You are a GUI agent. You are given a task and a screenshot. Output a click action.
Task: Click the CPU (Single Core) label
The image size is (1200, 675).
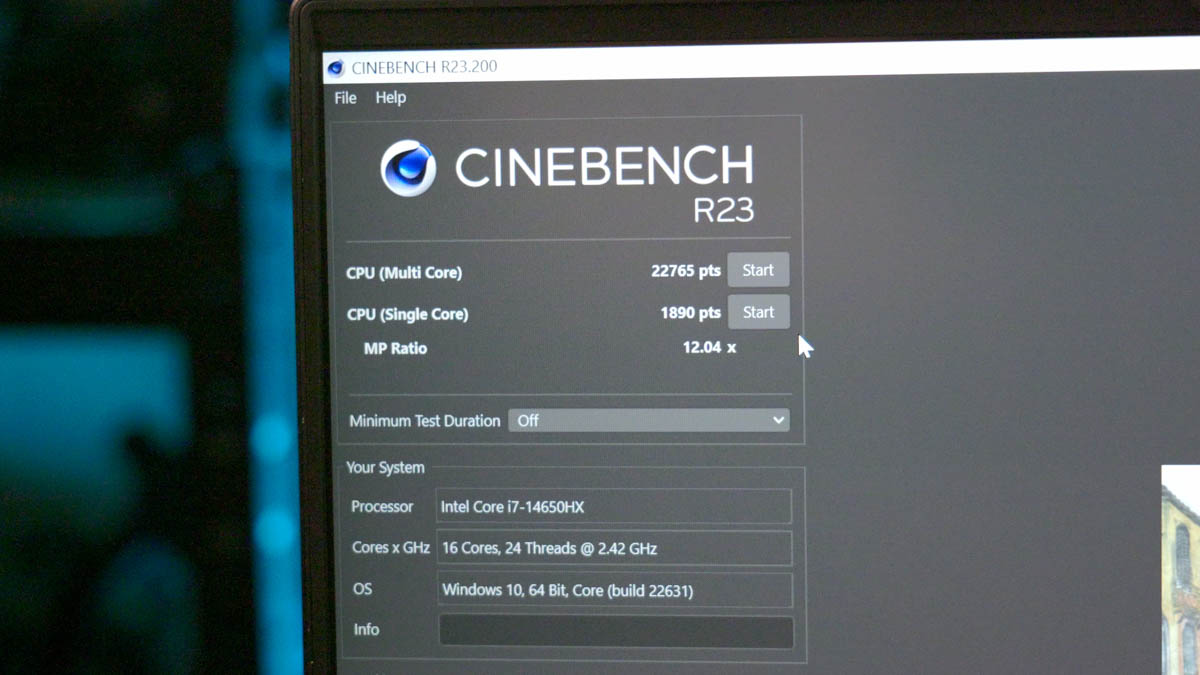coord(407,314)
